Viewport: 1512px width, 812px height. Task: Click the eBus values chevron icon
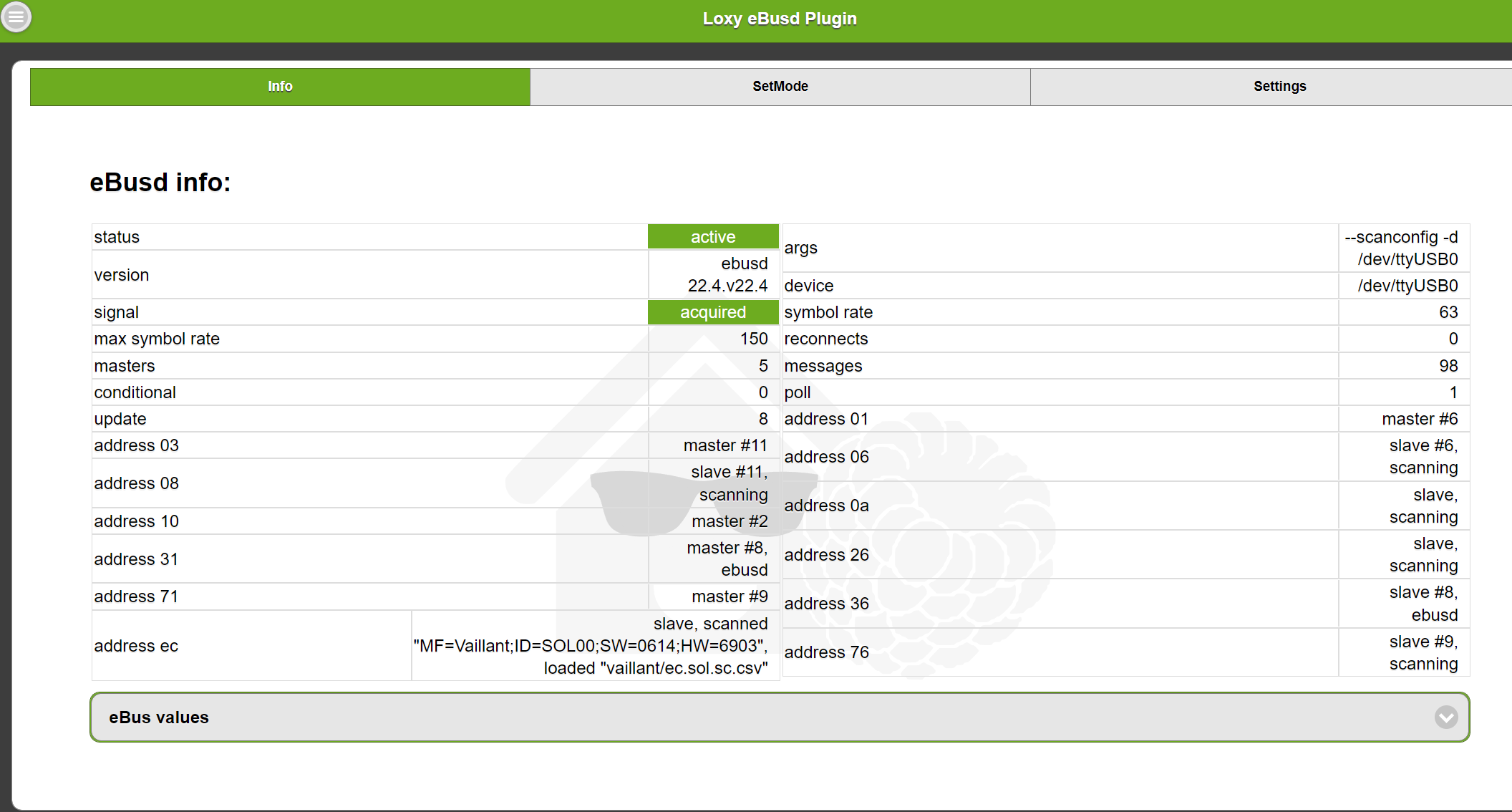1445,717
